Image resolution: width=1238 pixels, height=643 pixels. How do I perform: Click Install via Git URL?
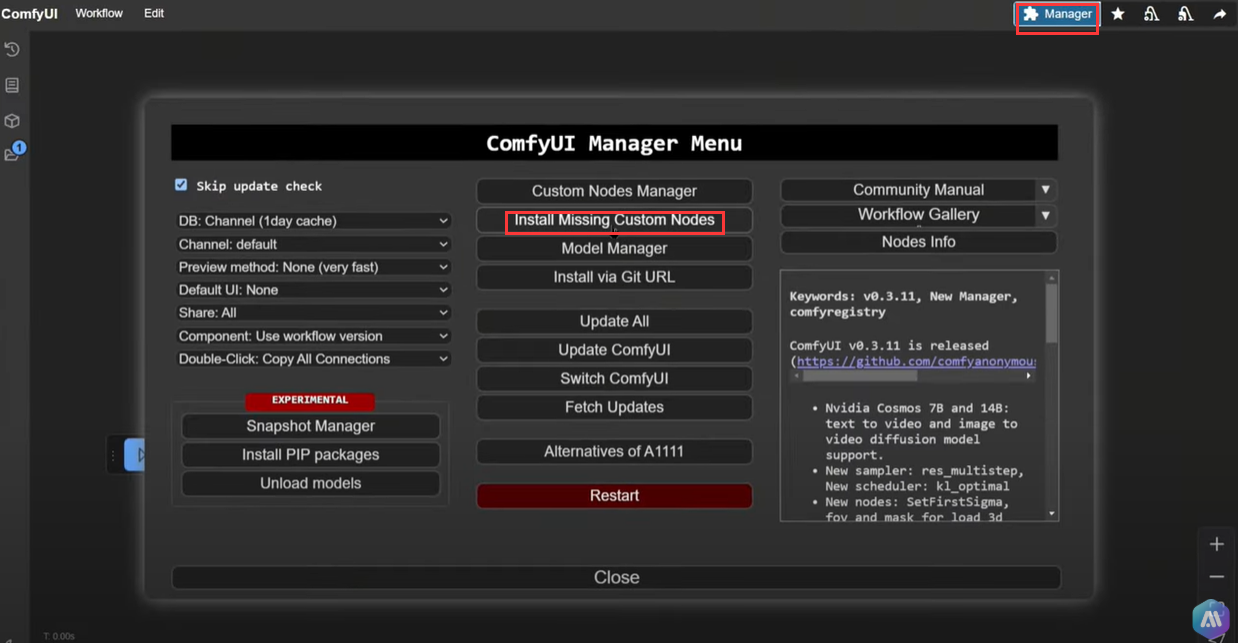[614, 277]
